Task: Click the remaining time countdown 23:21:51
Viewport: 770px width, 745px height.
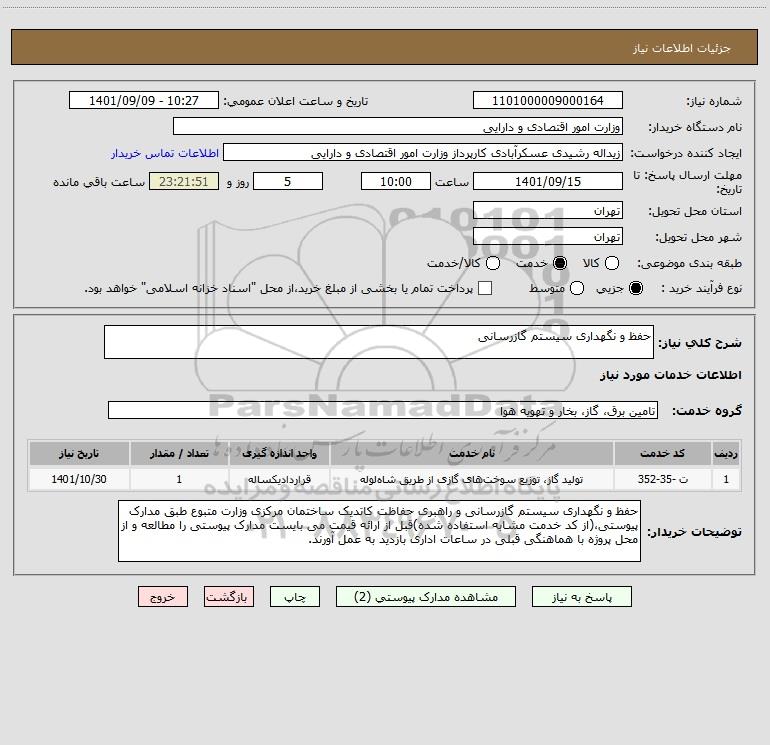Action: tap(184, 181)
